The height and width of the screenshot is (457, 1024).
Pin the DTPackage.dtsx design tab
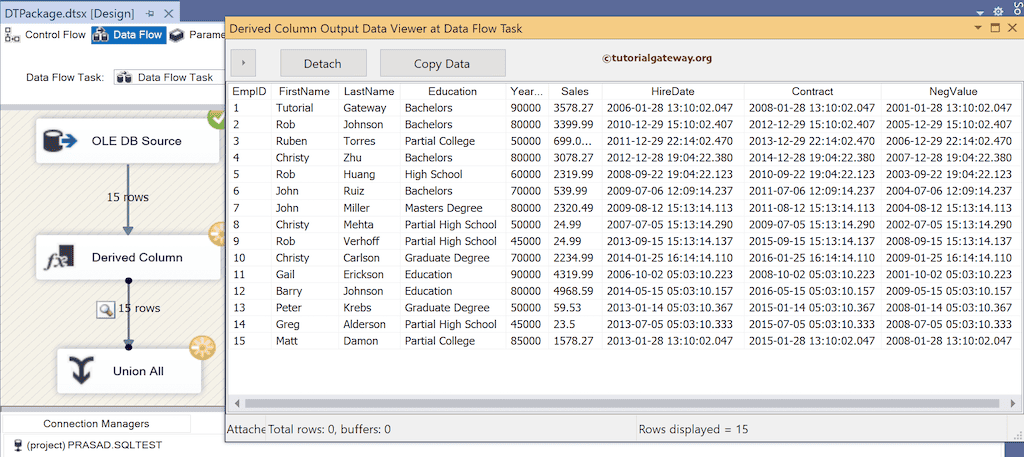coord(150,12)
